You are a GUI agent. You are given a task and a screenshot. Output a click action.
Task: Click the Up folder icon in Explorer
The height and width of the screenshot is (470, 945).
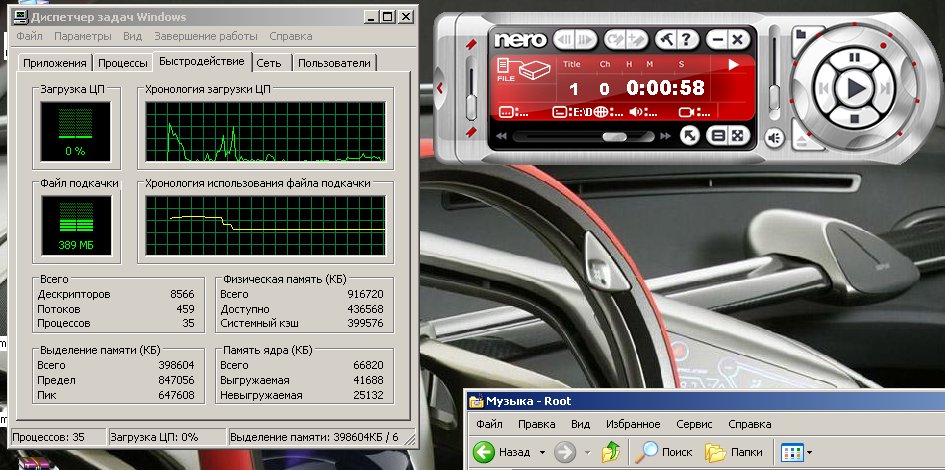tap(610, 452)
